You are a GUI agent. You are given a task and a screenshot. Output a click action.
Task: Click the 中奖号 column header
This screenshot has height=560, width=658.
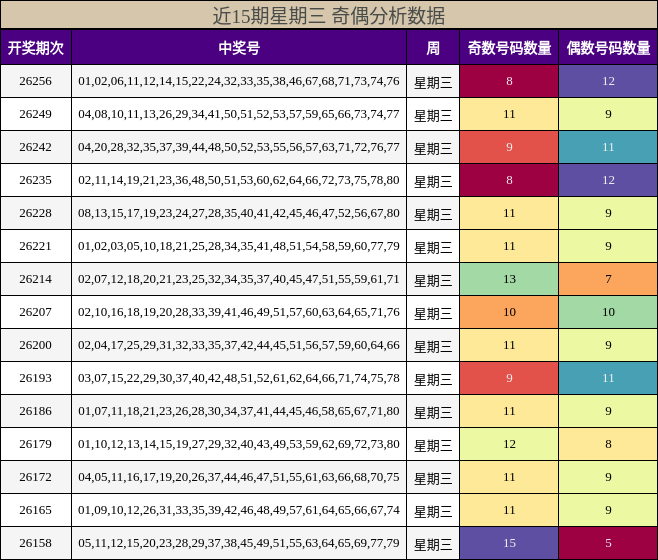coord(239,47)
